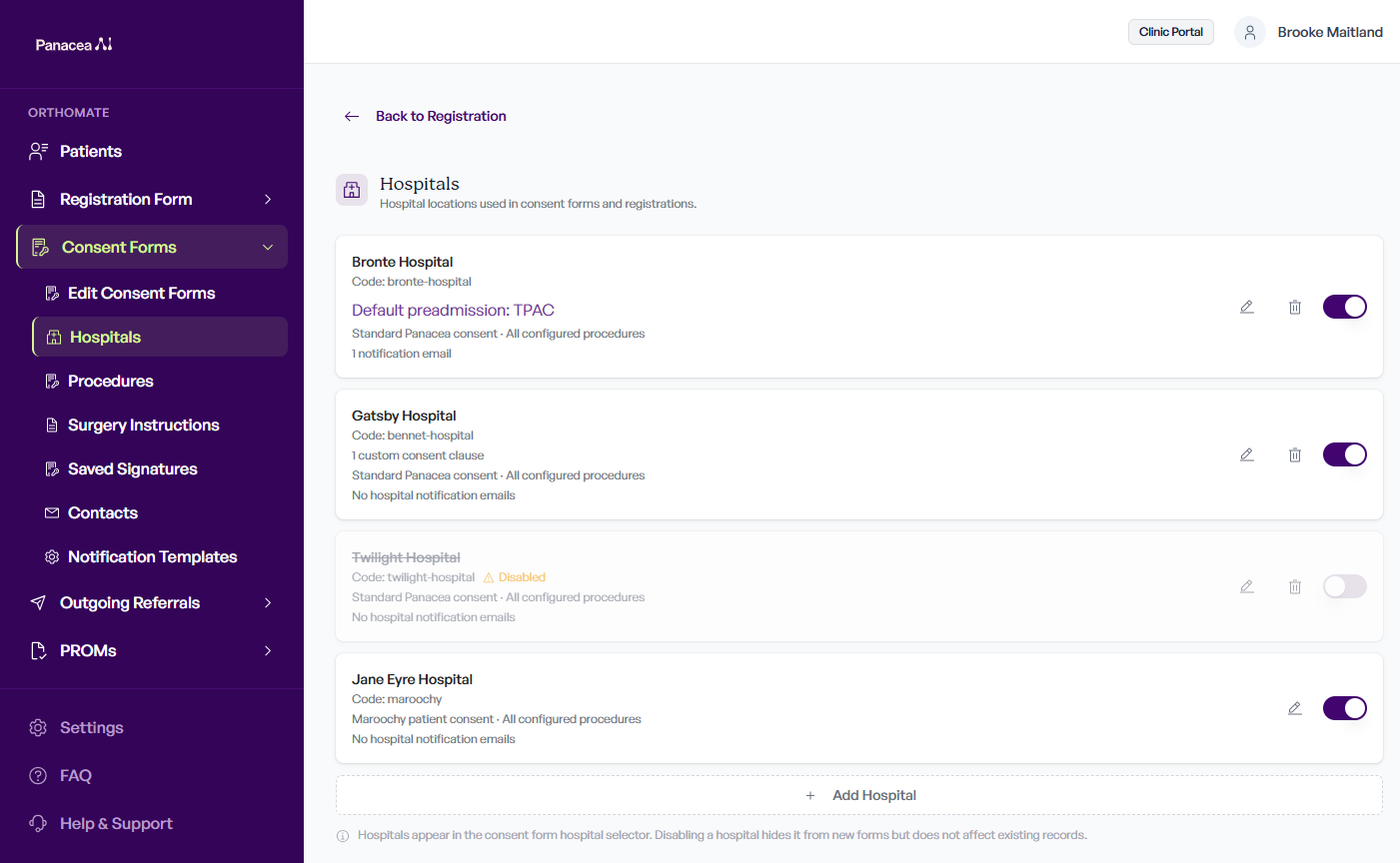Expand Outgoing Referrals with its chevron
Viewport: 1400px width, 863px height.
(268, 602)
